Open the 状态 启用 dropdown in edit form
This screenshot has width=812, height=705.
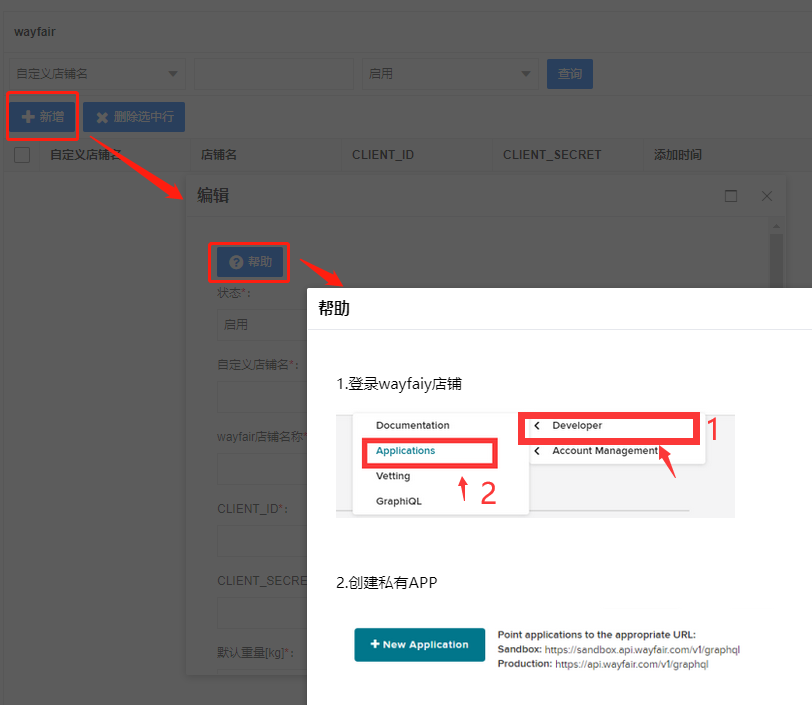click(x=262, y=325)
